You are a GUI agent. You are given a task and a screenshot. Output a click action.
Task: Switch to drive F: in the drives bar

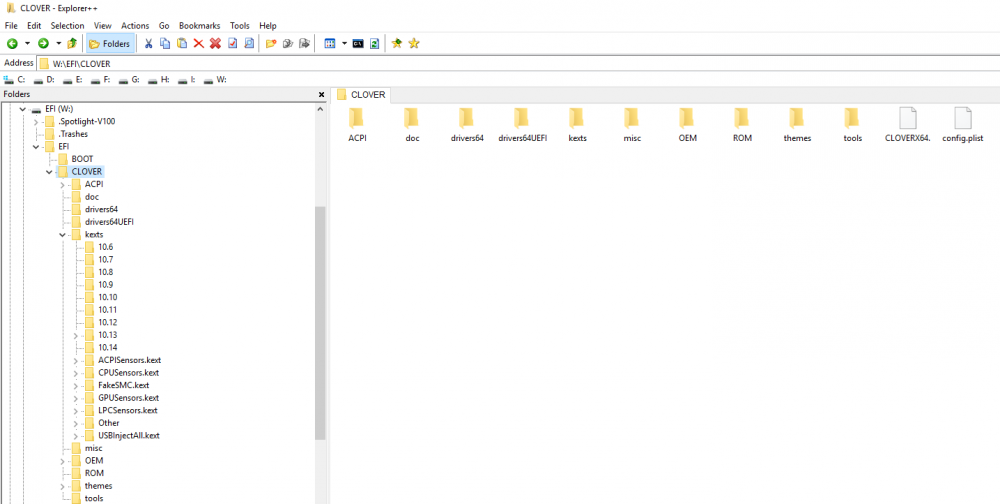click(x=100, y=80)
